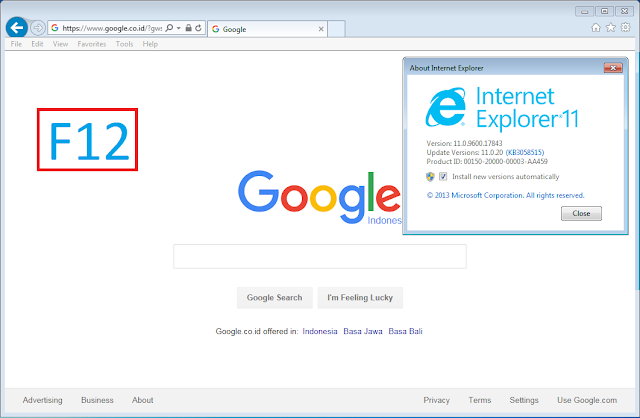Click the 'Product ID: 00150-20000-00003-AA459' text
The width and height of the screenshot is (640, 418).
coord(487,161)
